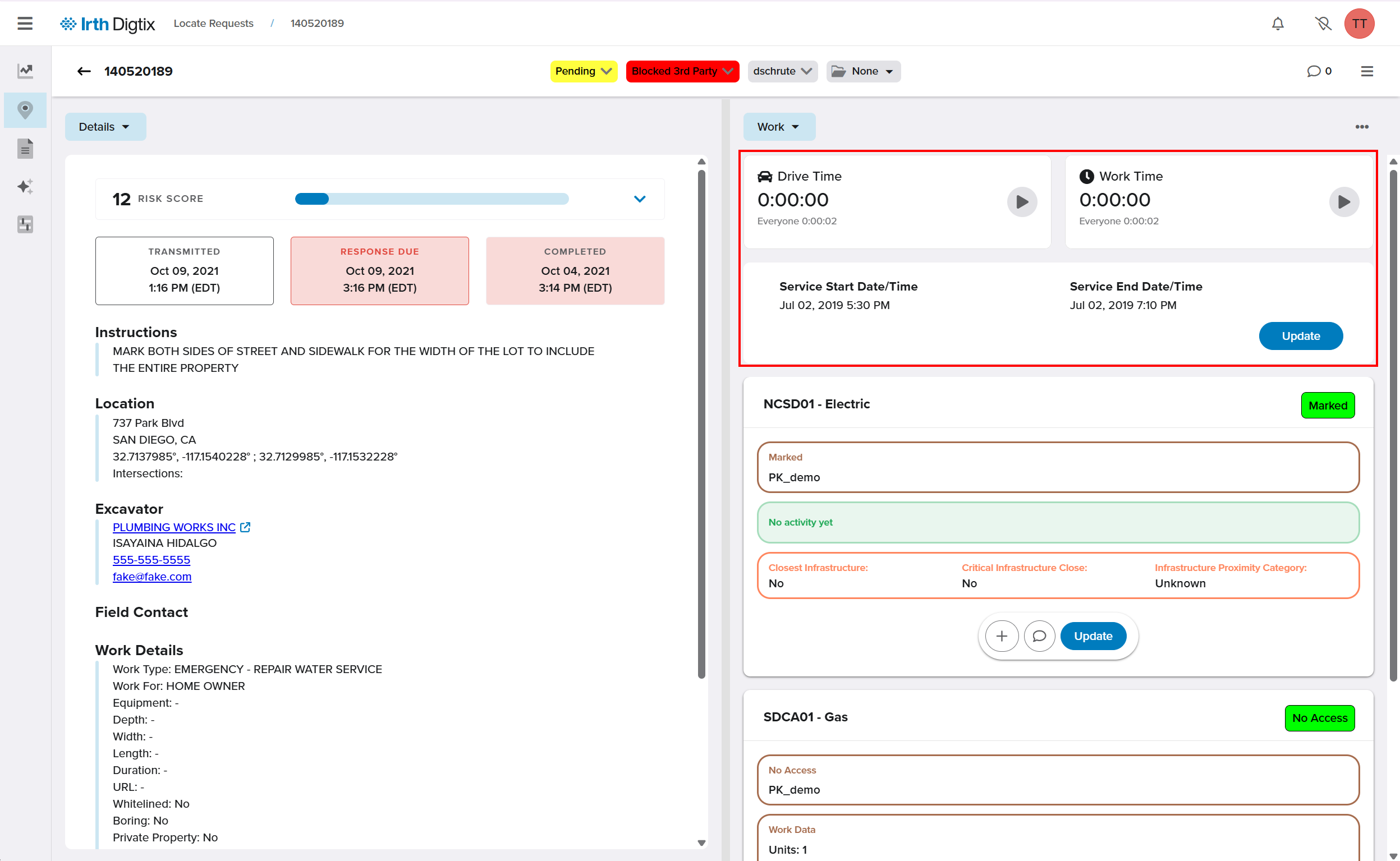Open the Pending status dropdown
This screenshot has width=1400, height=861.
(x=583, y=71)
